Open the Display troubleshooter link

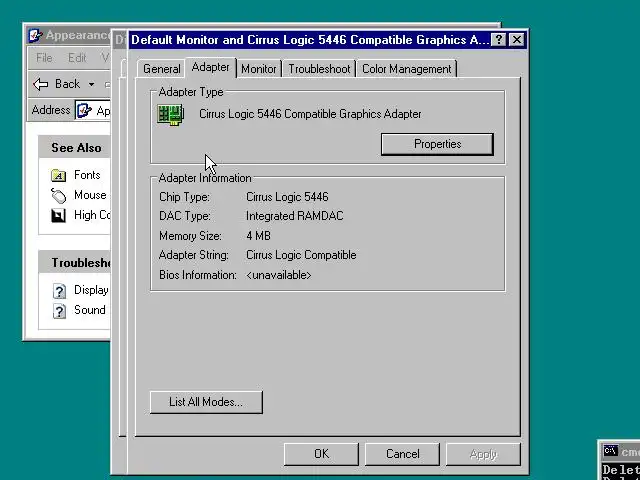91,290
